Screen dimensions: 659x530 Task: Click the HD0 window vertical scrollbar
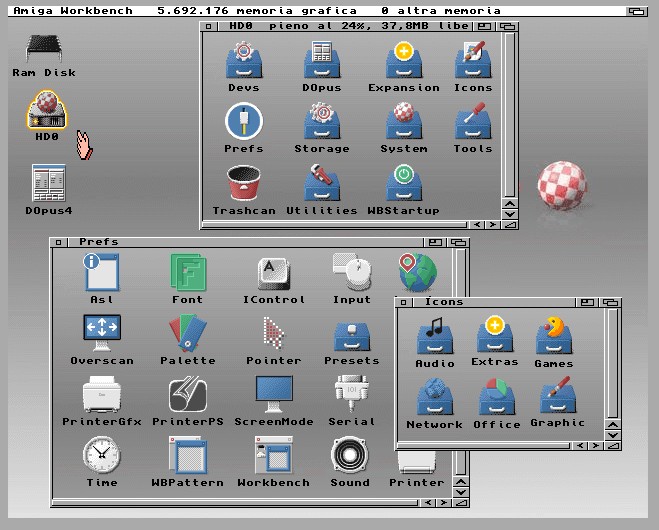click(510, 115)
